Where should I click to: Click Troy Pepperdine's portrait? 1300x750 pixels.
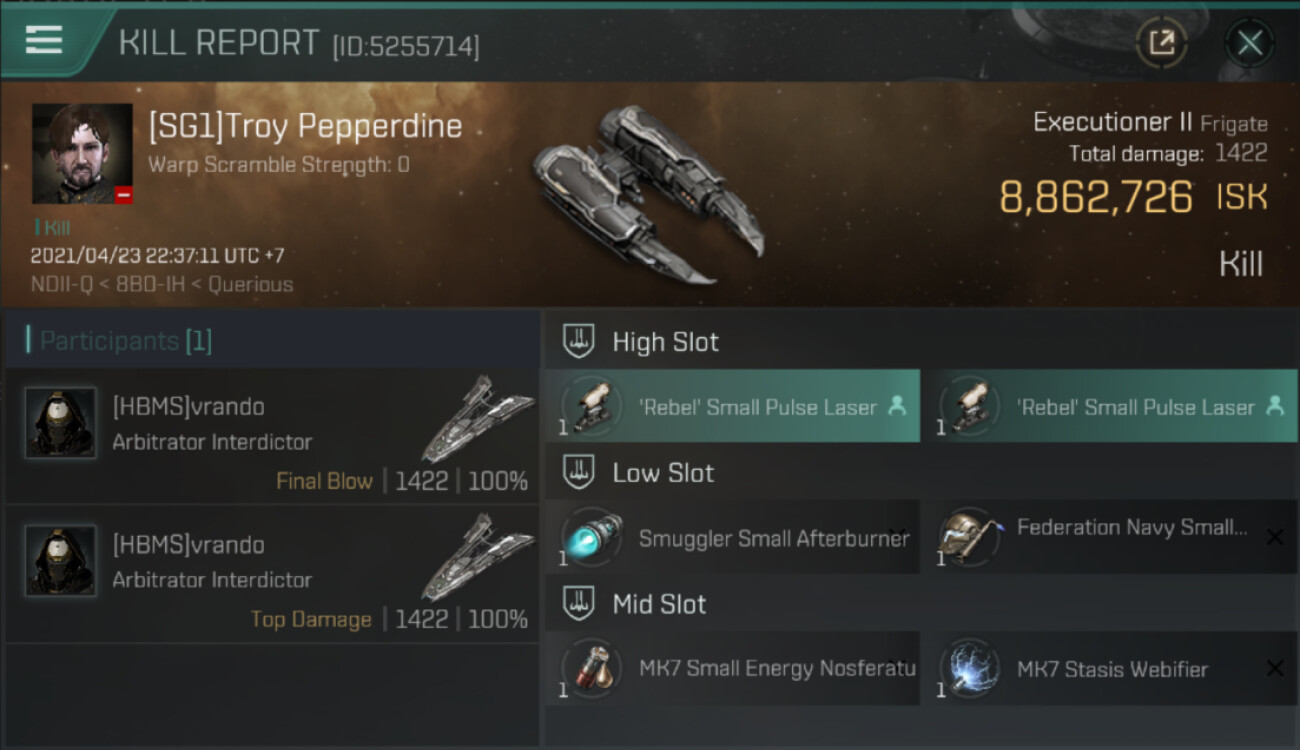coord(82,153)
